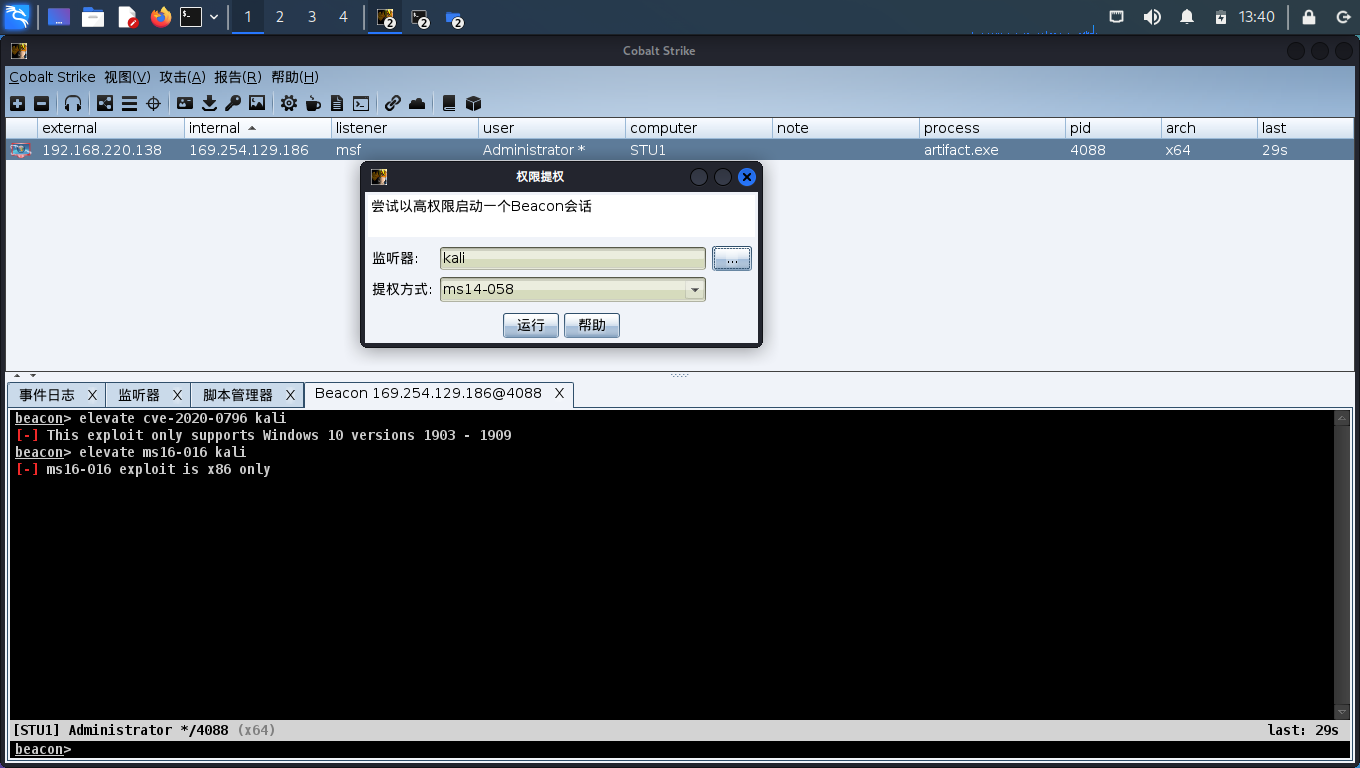This screenshot has width=1360, height=768.
Task: Close the 脚本管理器 tab
Action: [x=290, y=395]
